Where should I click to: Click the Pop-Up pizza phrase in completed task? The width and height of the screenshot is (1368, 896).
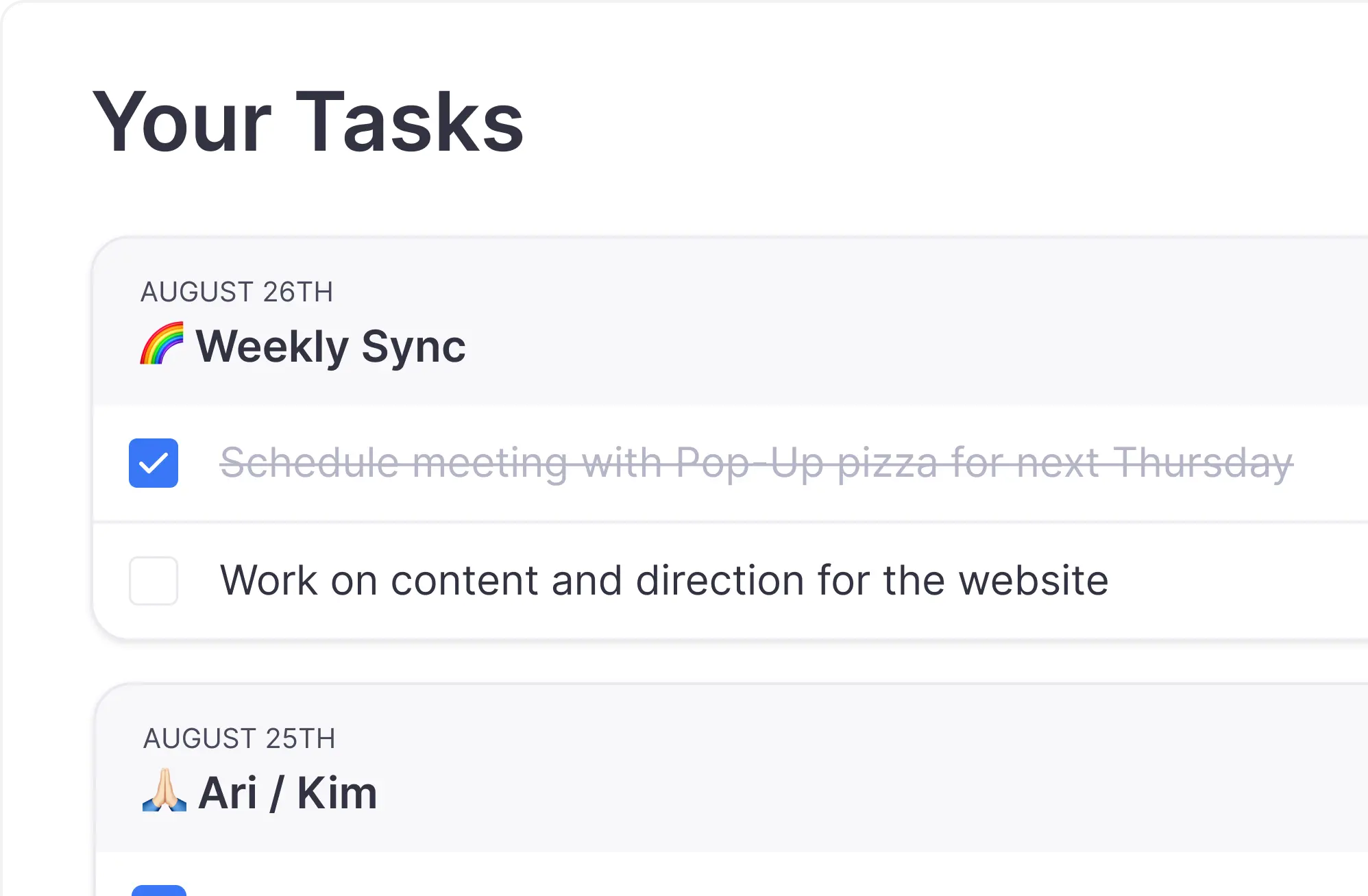[x=807, y=463]
